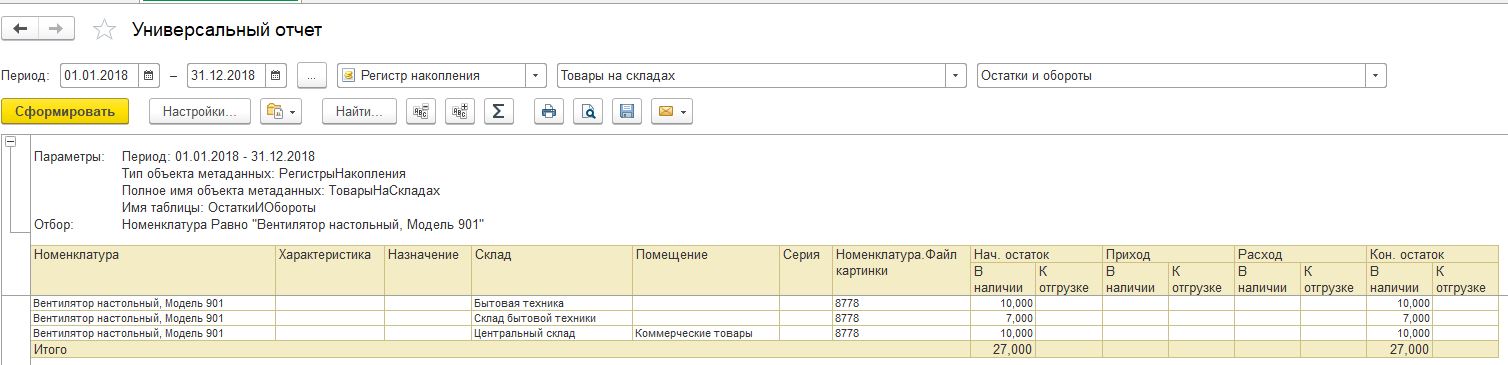Click the Найти... search button
Viewport: 1508px width, 365px height.
click(x=360, y=112)
